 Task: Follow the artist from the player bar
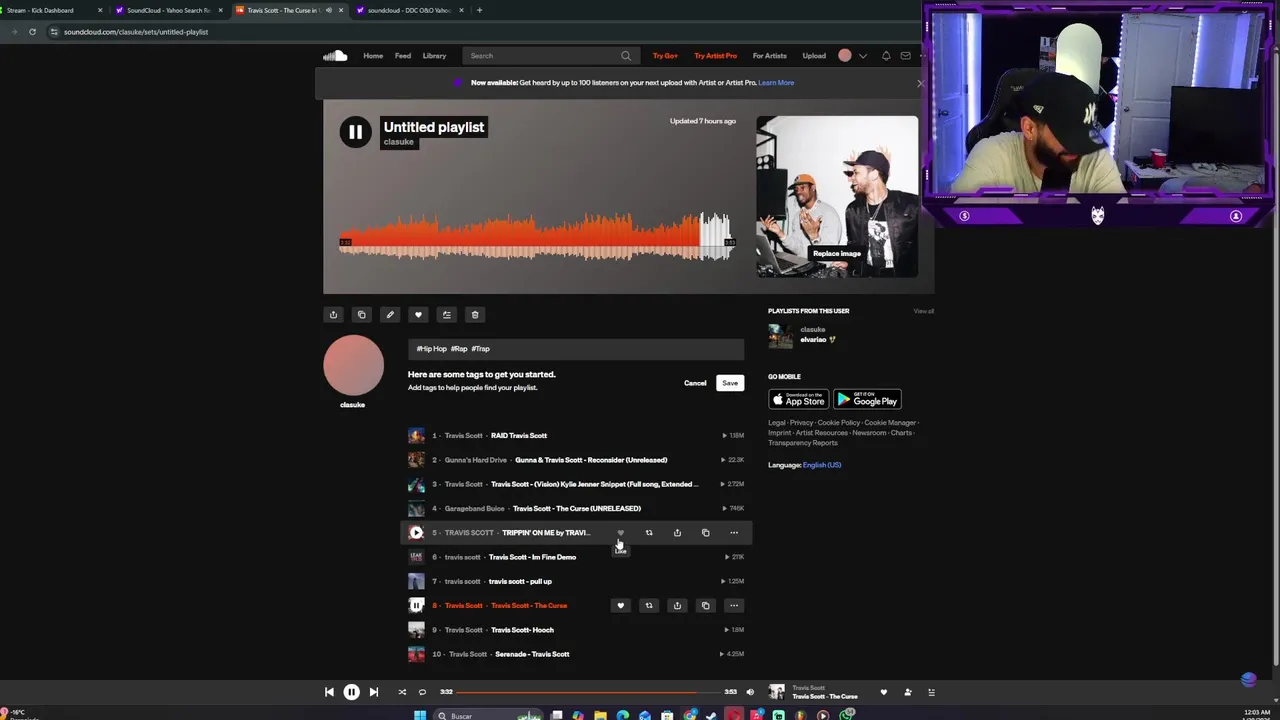[x=908, y=692]
